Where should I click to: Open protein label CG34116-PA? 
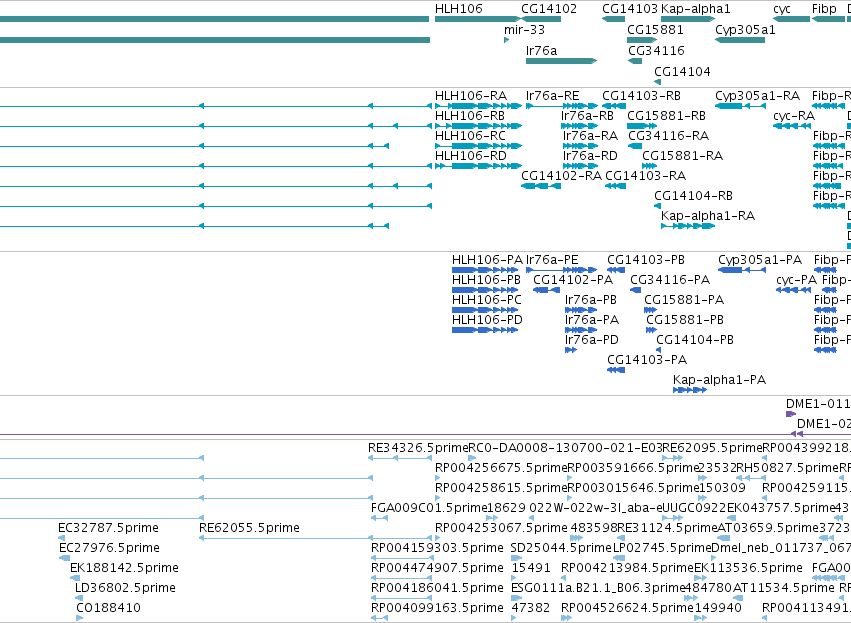(x=670, y=280)
